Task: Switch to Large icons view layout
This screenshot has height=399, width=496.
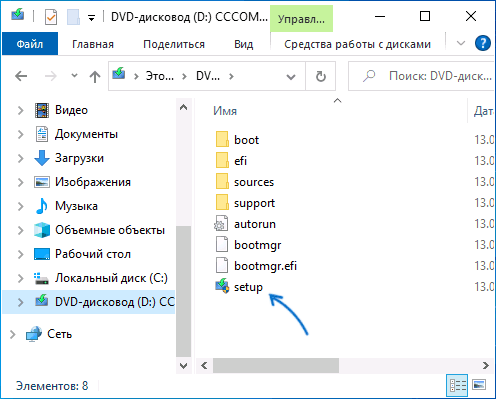Action: click(x=479, y=385)
